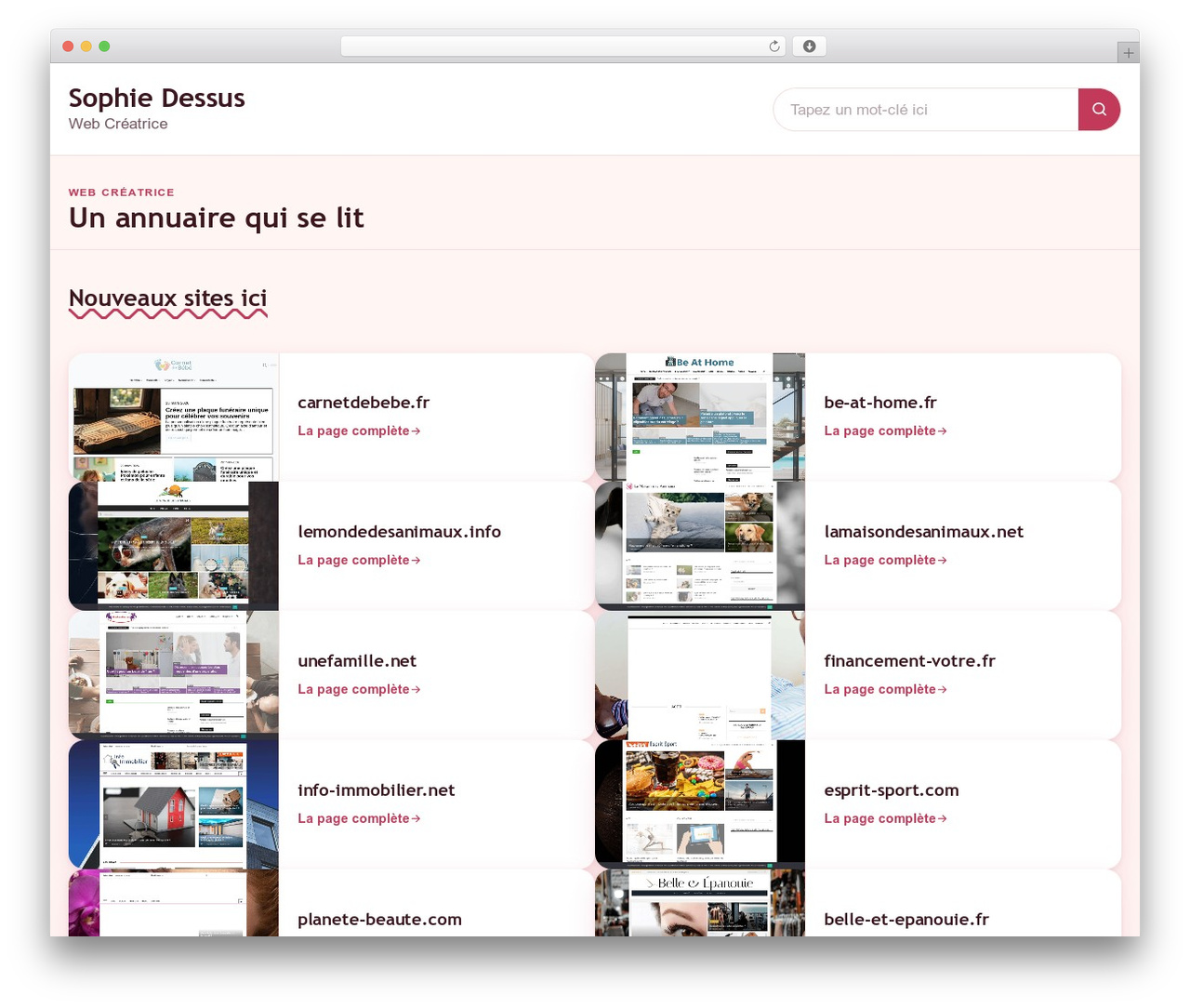Open the browser downloads arrow icon
The height and width of the screenshot is (1008, 1190).
(x=809, y=46)
